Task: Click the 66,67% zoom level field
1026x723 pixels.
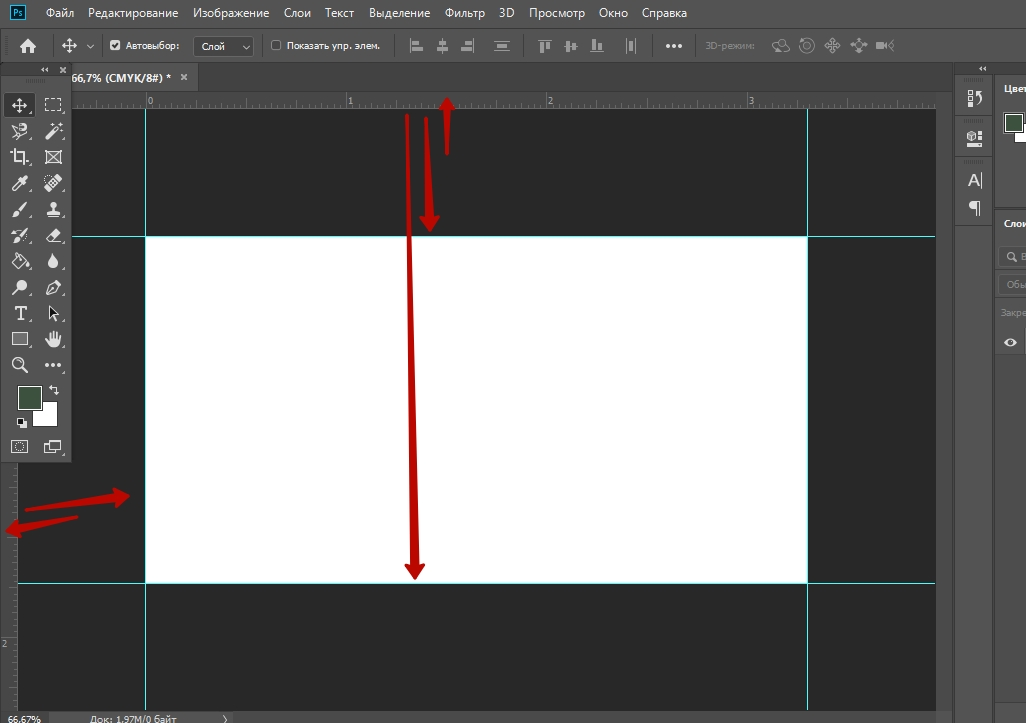Action: coord(24,718)
